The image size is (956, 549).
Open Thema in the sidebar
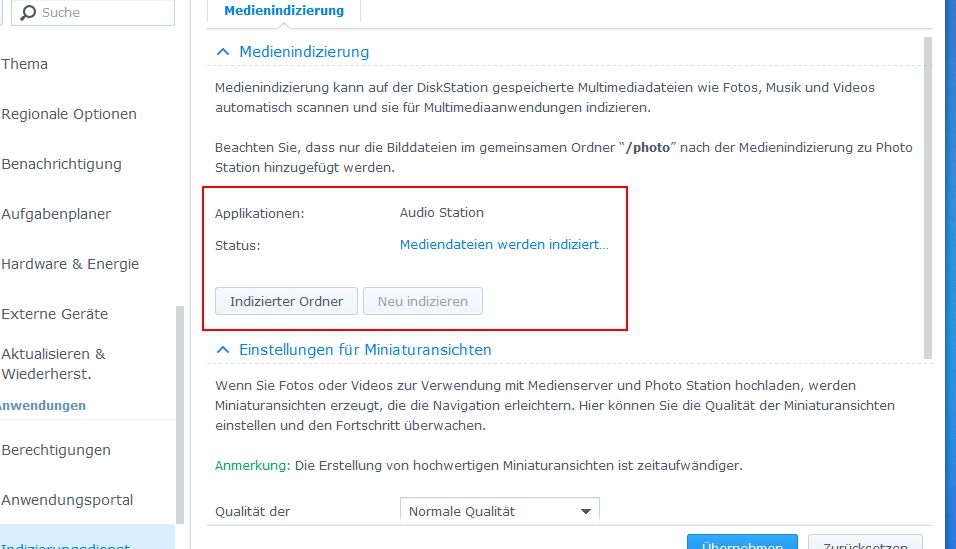pos(24,64)
